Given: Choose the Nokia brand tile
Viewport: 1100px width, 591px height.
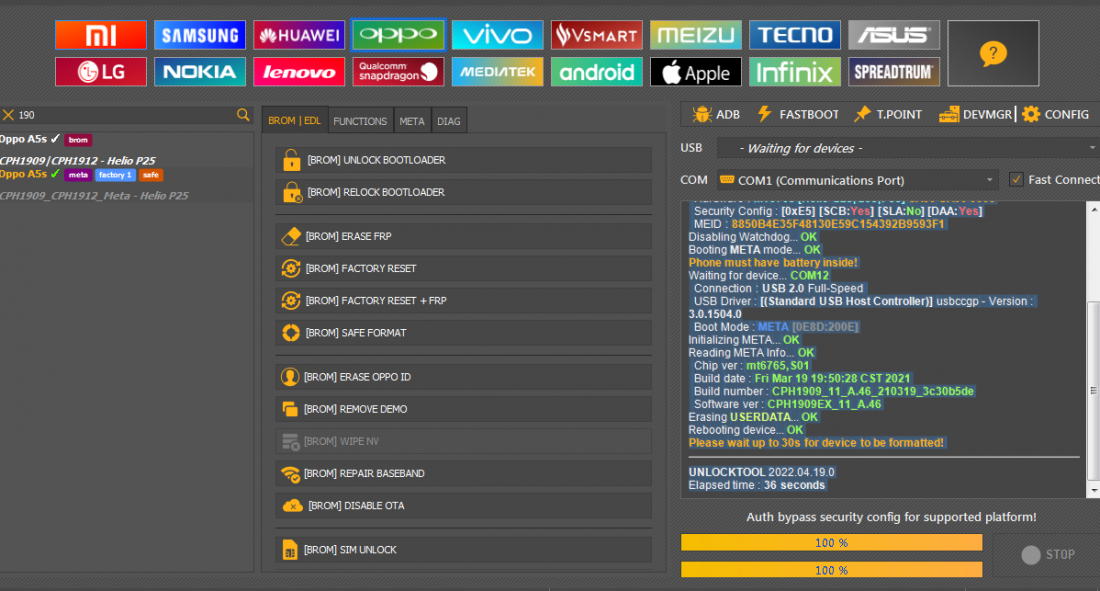Looking at the screenshot, I should [x=200, y=72].
